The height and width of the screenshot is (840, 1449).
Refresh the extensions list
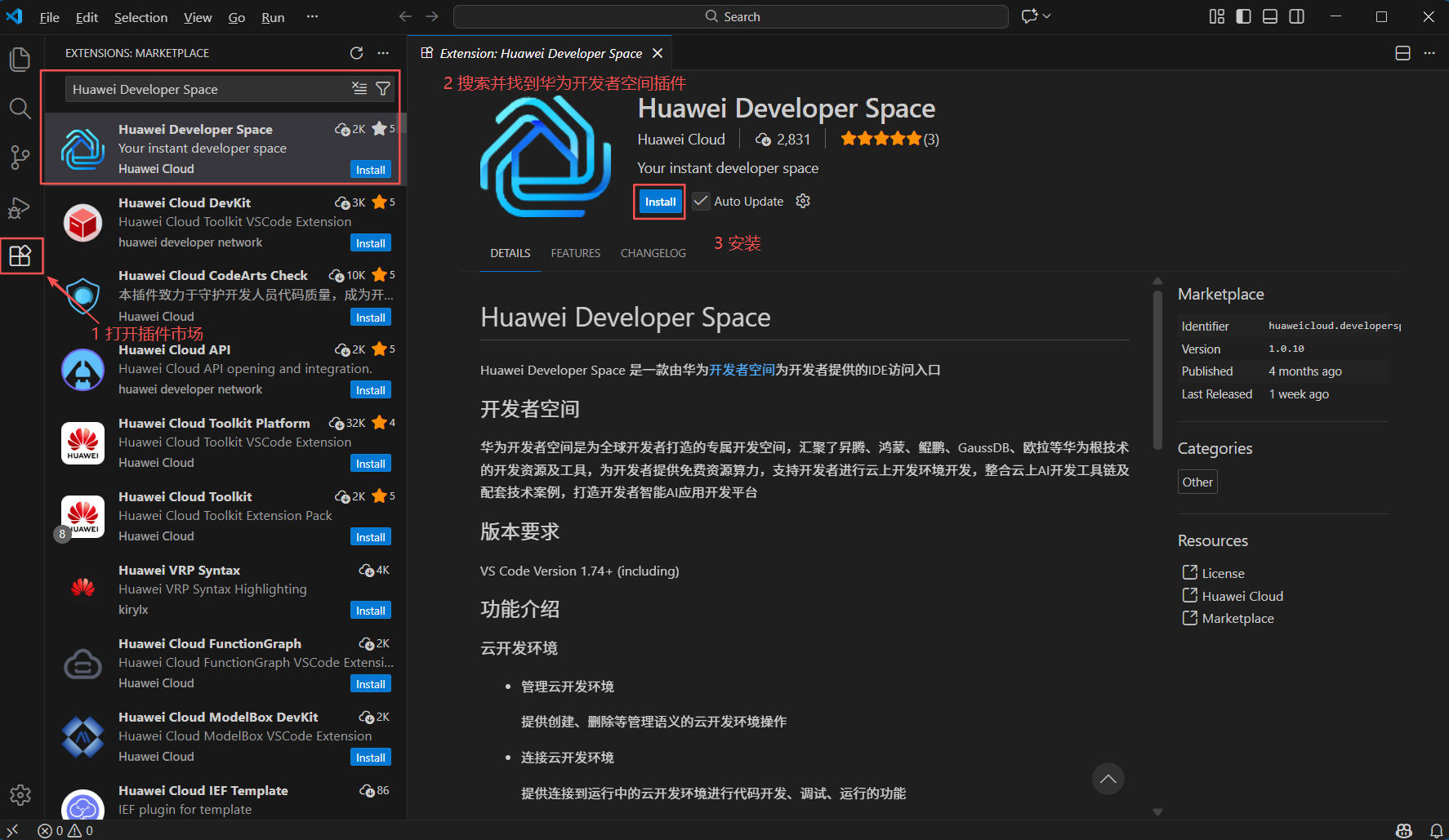tap(356, 53)
